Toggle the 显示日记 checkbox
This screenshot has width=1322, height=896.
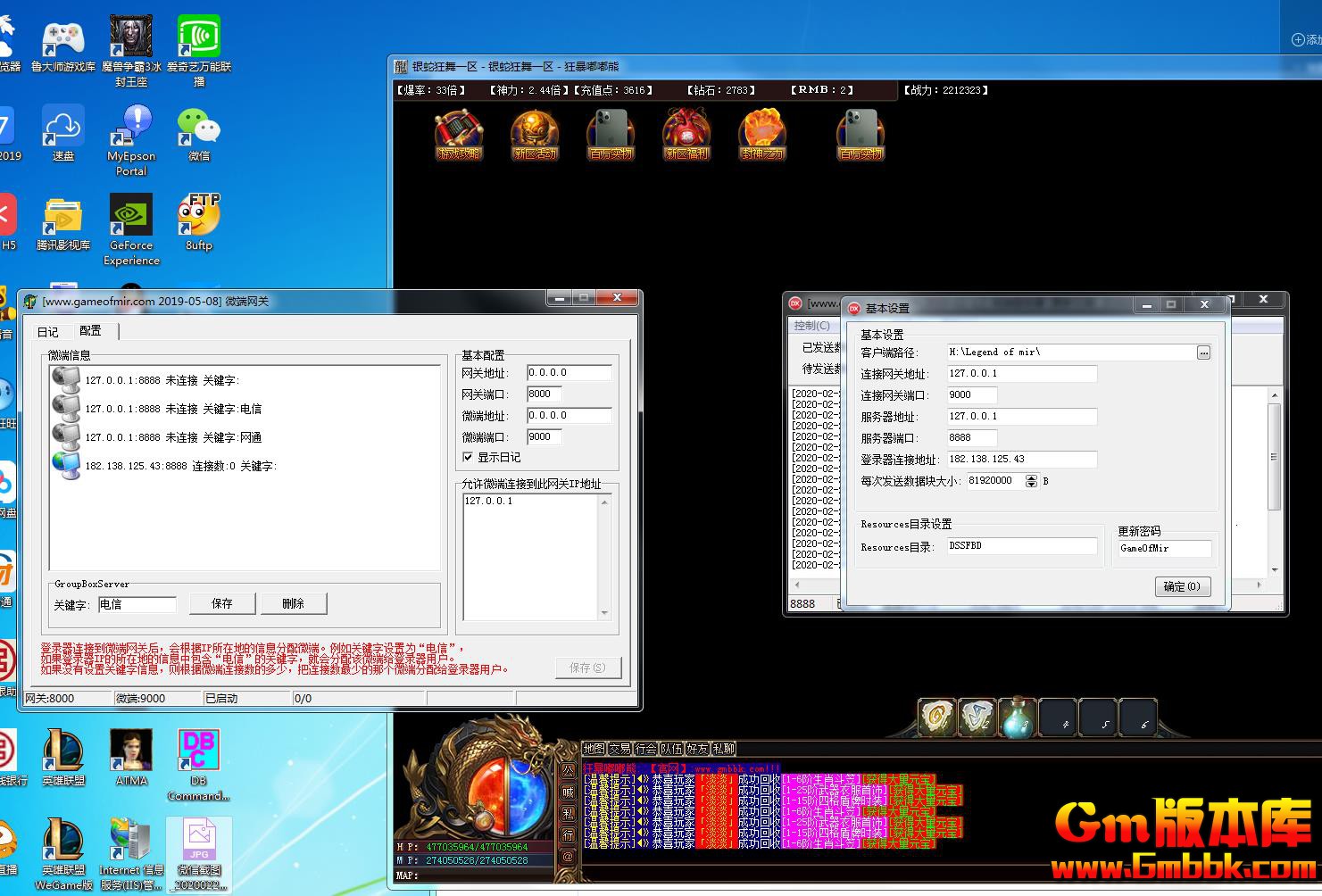(468, 457)
